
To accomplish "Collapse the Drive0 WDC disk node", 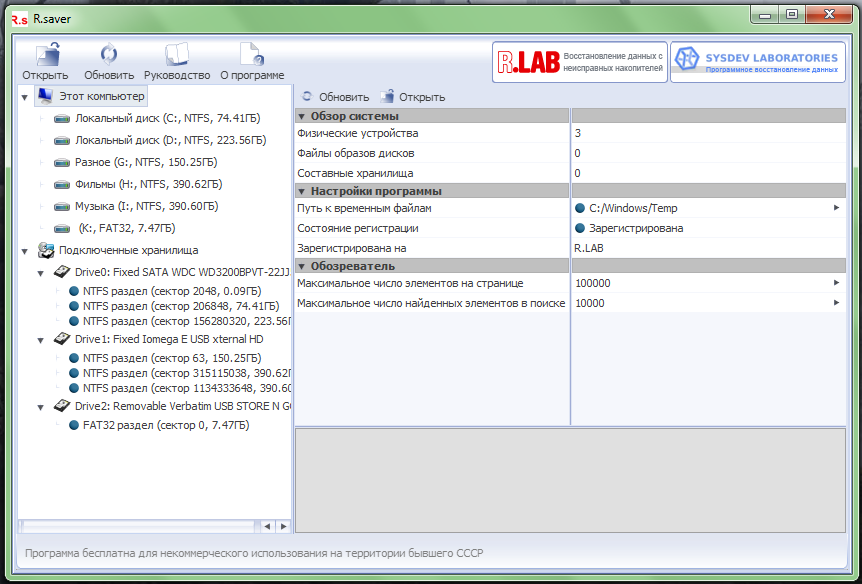I will coord(41,272).
